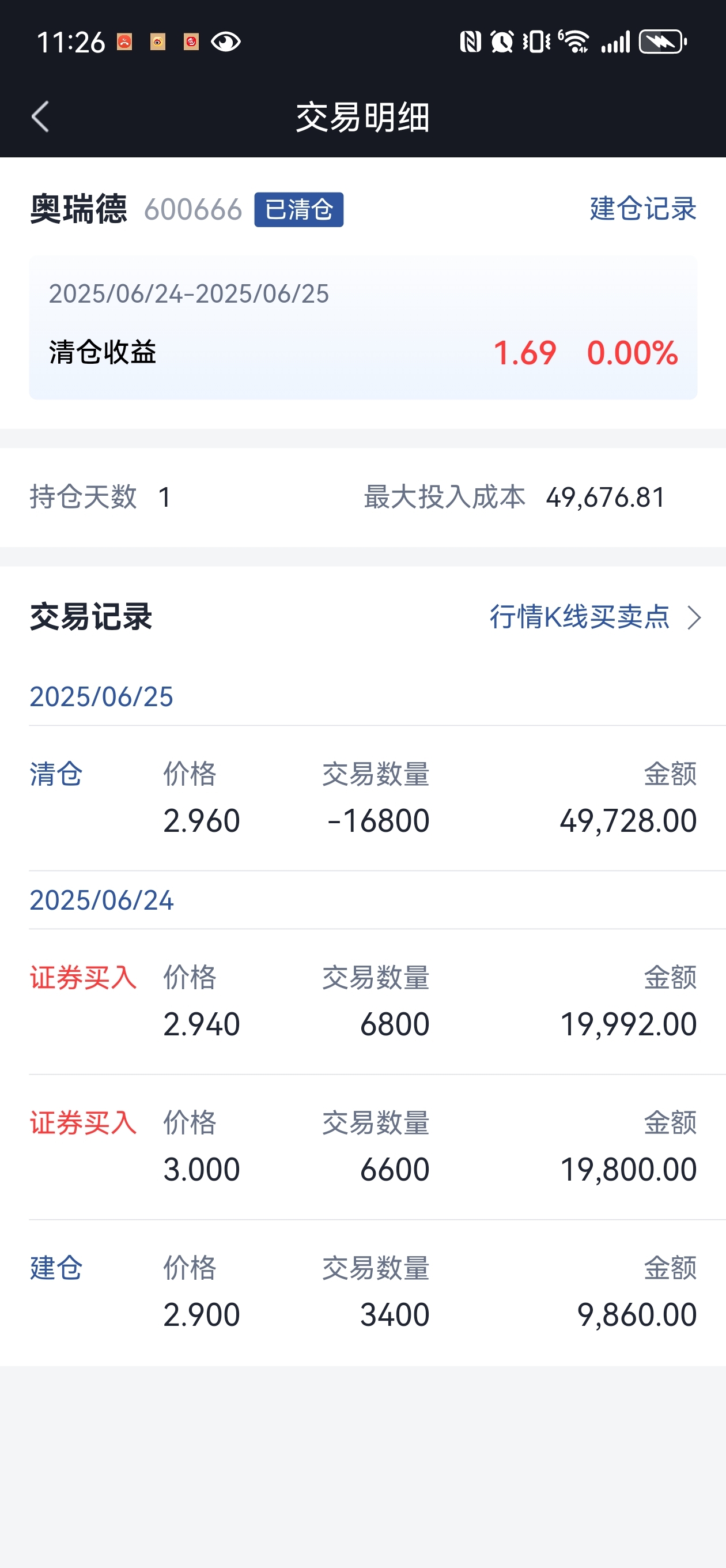Tap the Wi-Fi signal icon

574,42
